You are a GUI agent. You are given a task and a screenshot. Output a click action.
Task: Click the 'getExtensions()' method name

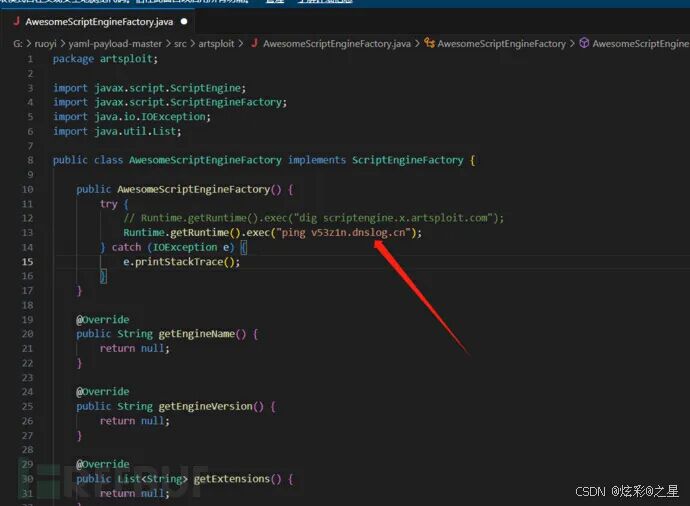coord(238,479)
